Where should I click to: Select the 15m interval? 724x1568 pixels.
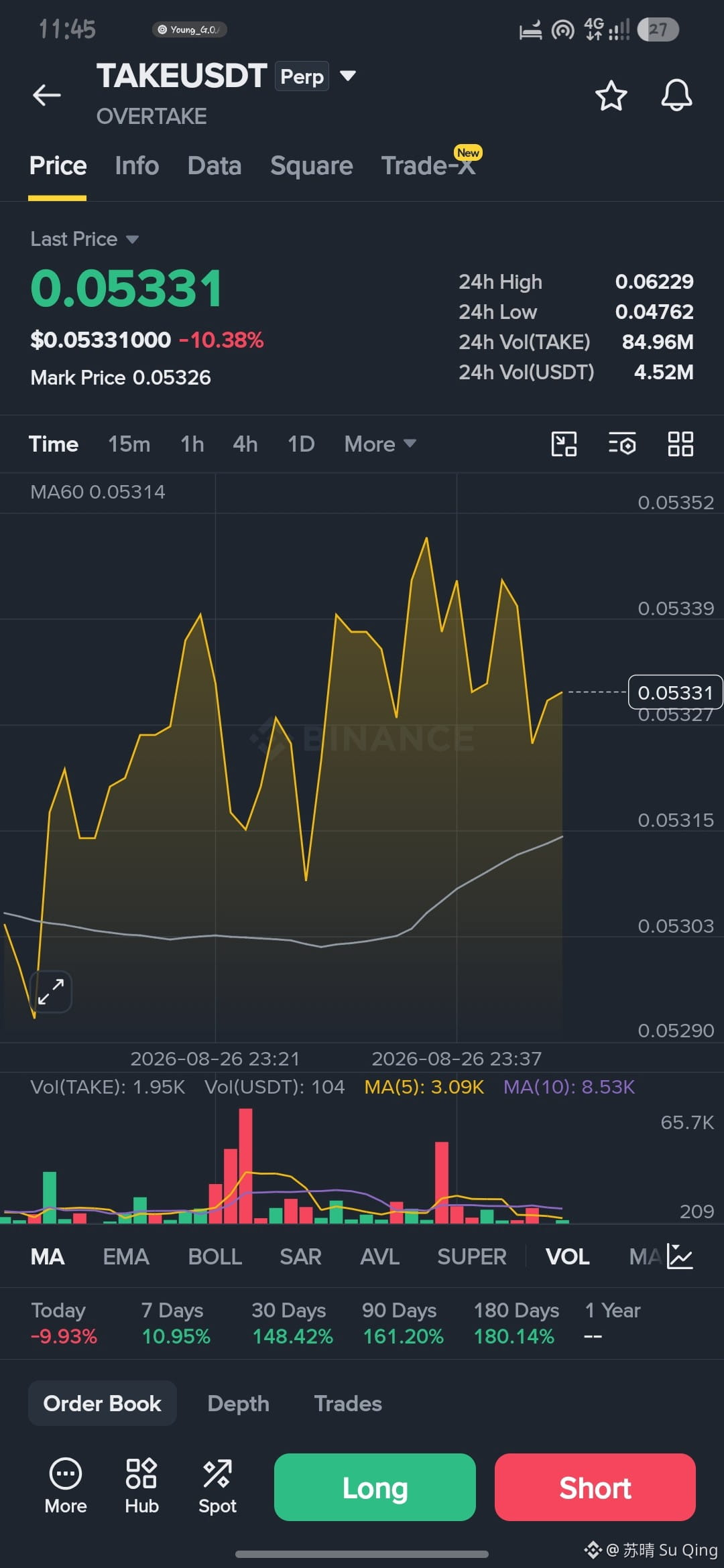(x=129, y=444)
